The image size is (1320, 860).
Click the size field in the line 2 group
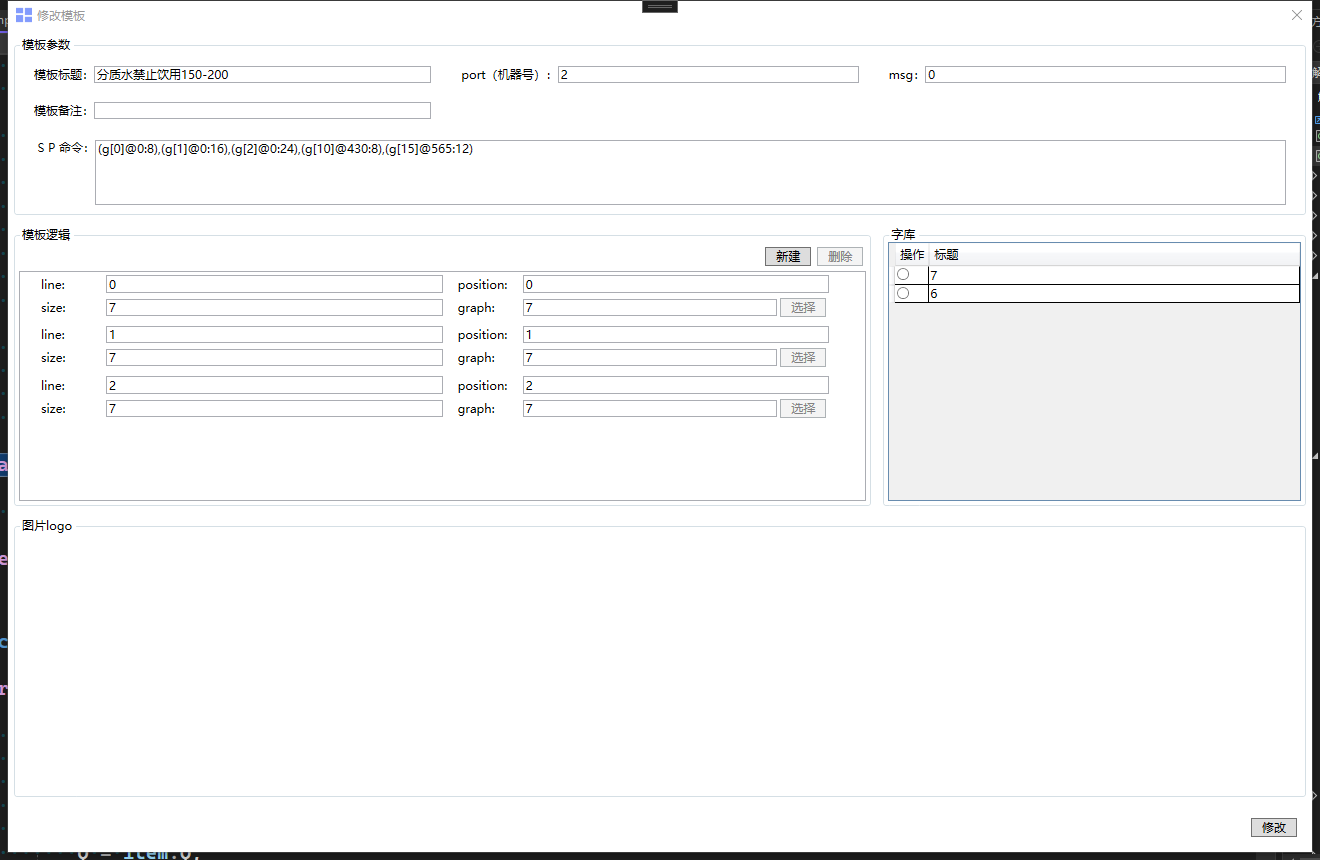pos(274,408)
